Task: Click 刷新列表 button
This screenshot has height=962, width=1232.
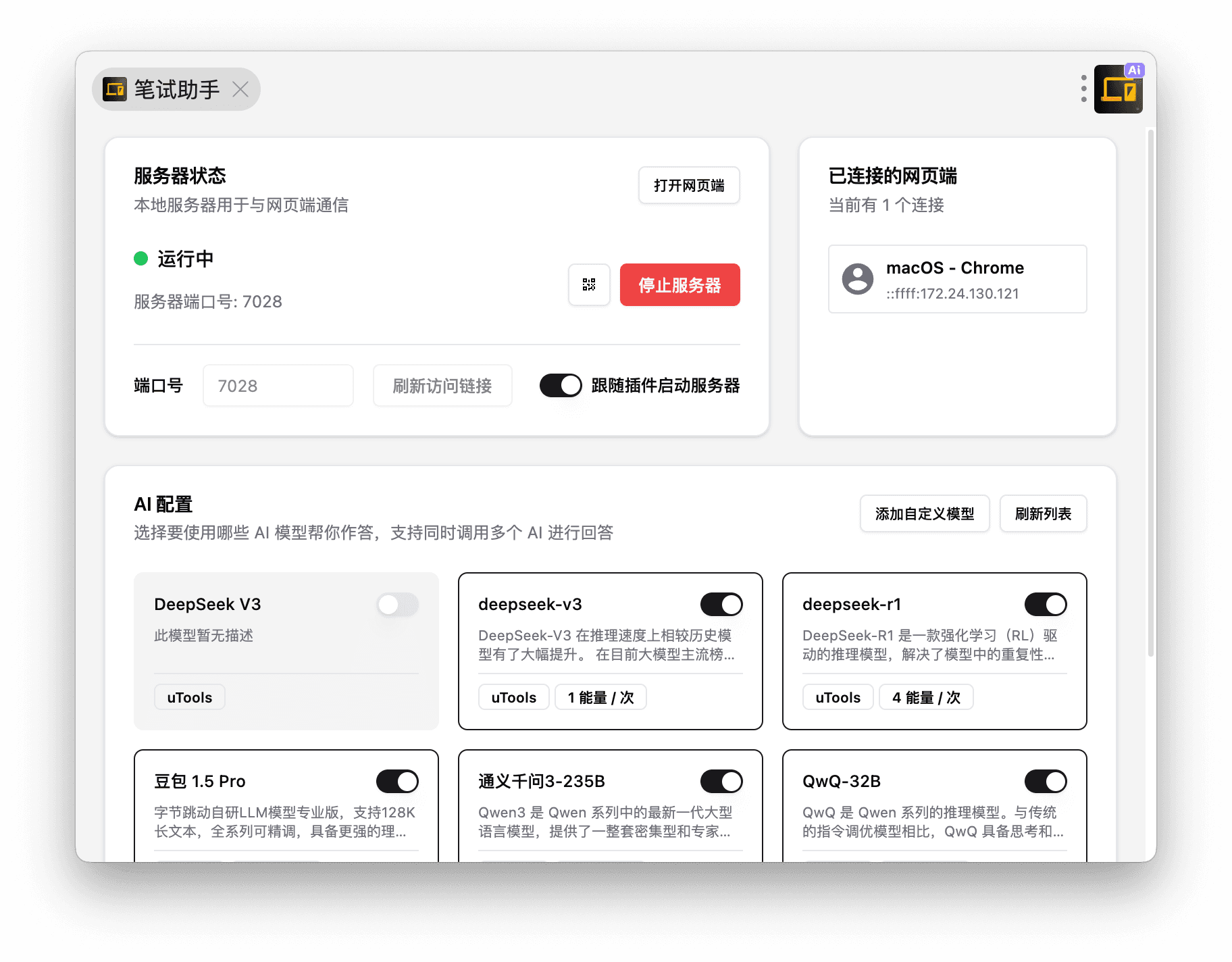Action: pyautogui.click(x=1043, y=513)
